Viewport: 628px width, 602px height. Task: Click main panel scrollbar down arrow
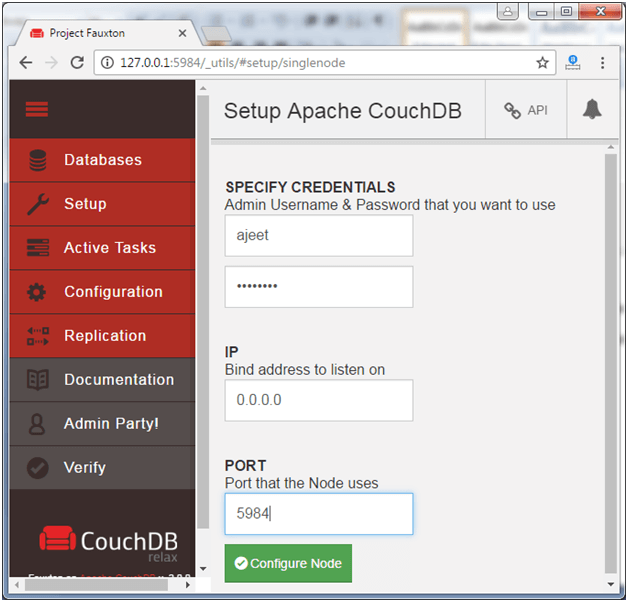611,584
